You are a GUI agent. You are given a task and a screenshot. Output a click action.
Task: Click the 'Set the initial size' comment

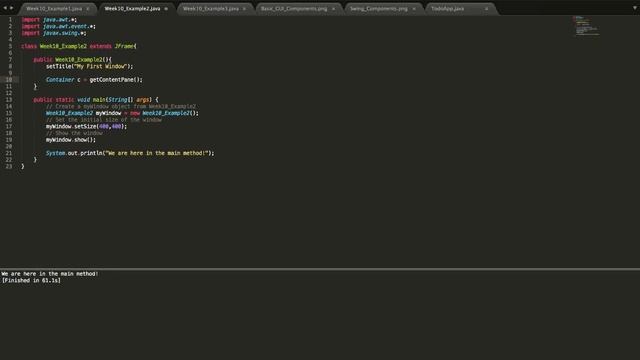click(104, 120)
